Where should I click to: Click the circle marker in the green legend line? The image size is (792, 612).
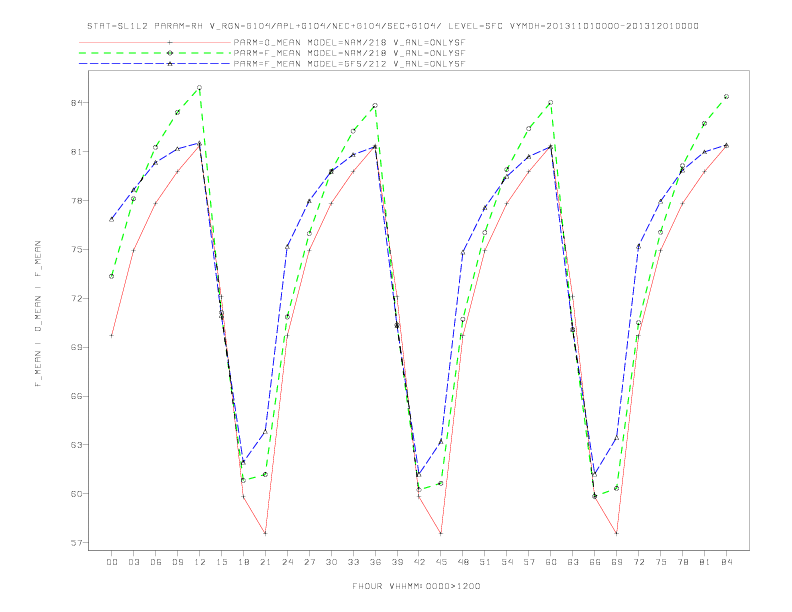[170, 53]
